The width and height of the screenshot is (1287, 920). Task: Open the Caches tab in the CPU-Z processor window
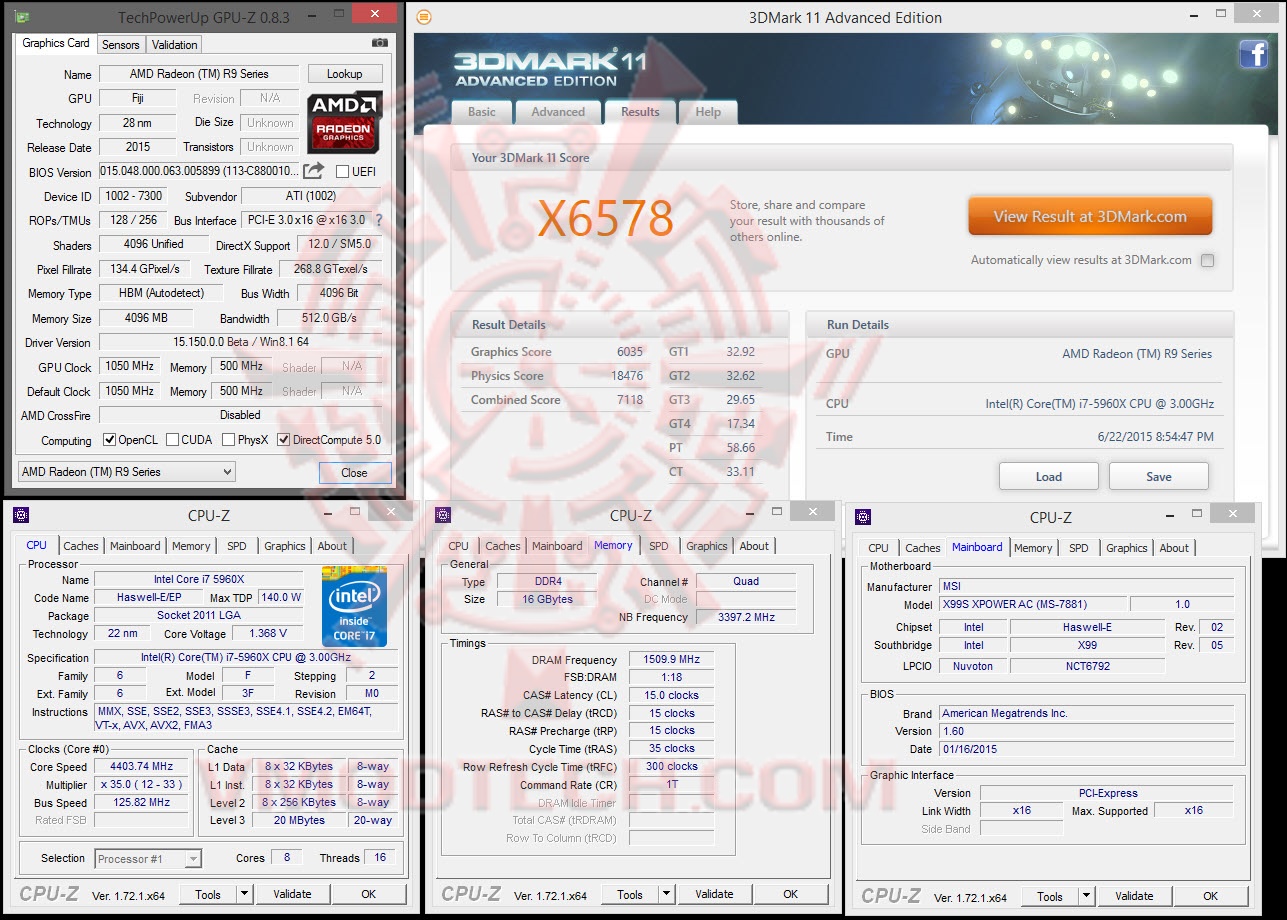click(81, 546)
